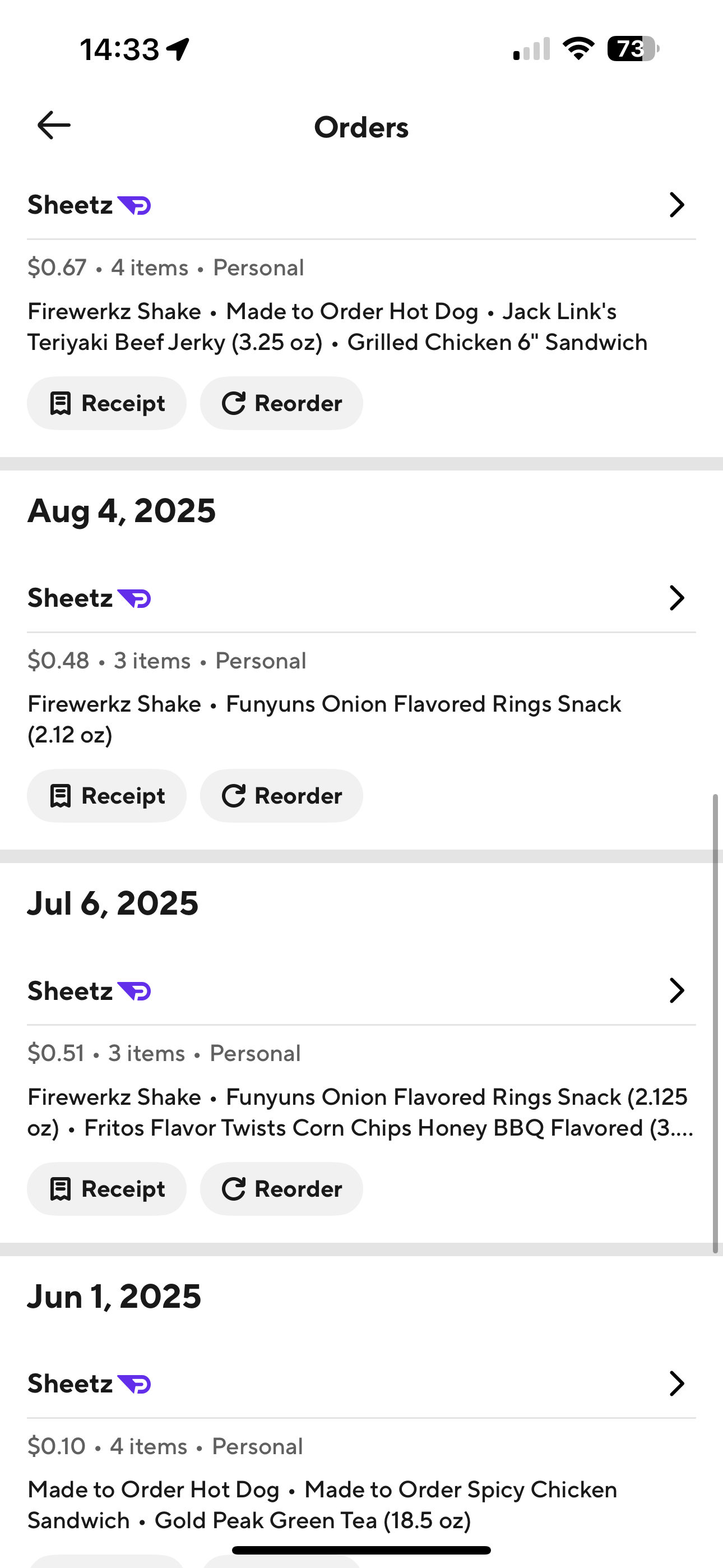This screenshot has height=1568, width=723.
Task: Tap the home indicator bar
Action: pos(361,1549)
